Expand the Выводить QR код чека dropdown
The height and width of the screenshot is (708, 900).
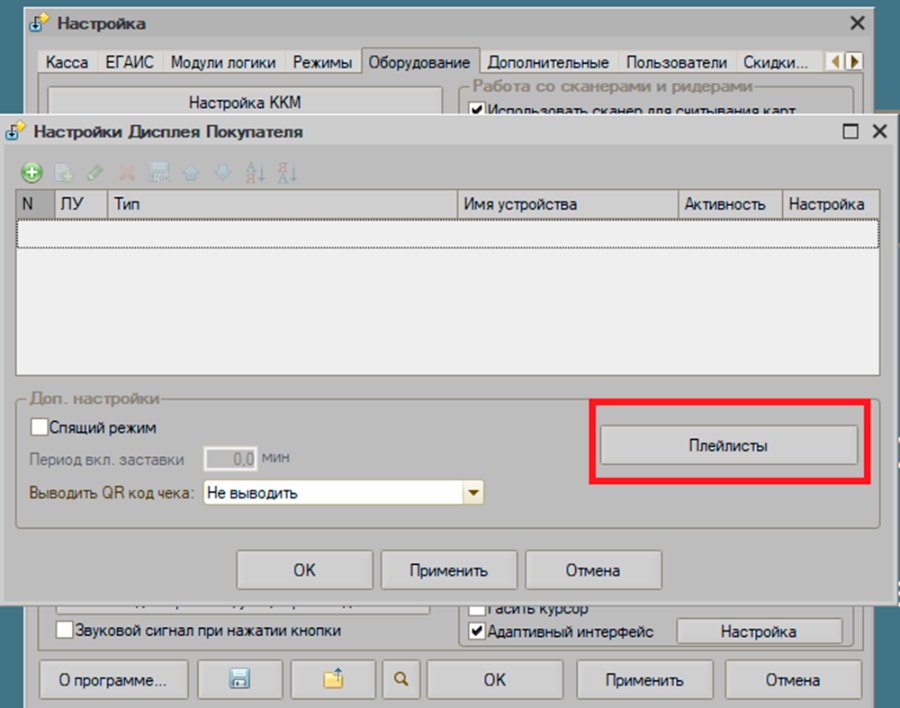(473, 493)
